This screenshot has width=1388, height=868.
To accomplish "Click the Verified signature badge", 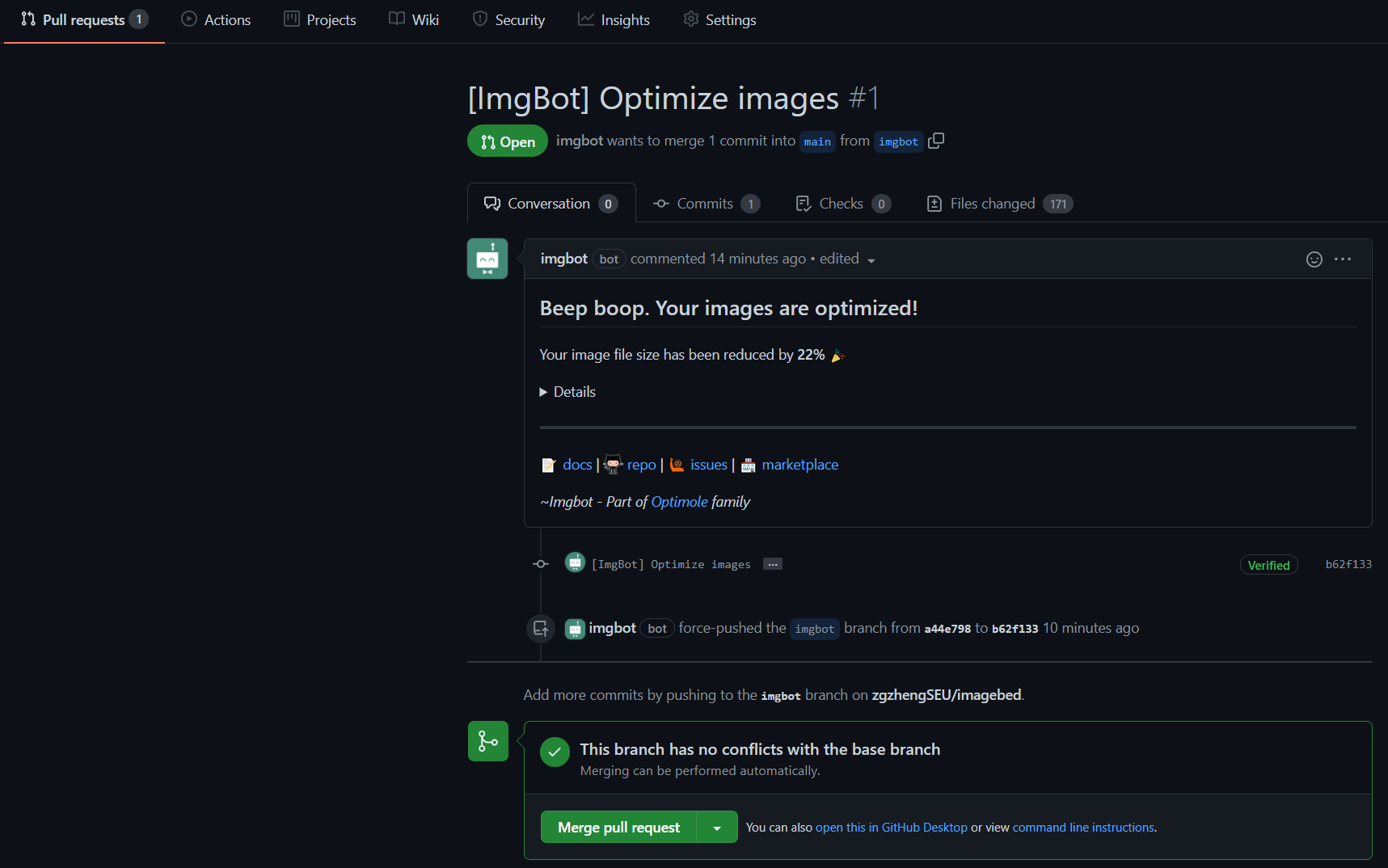I will pyautogui.click(x=1268, y=565).
